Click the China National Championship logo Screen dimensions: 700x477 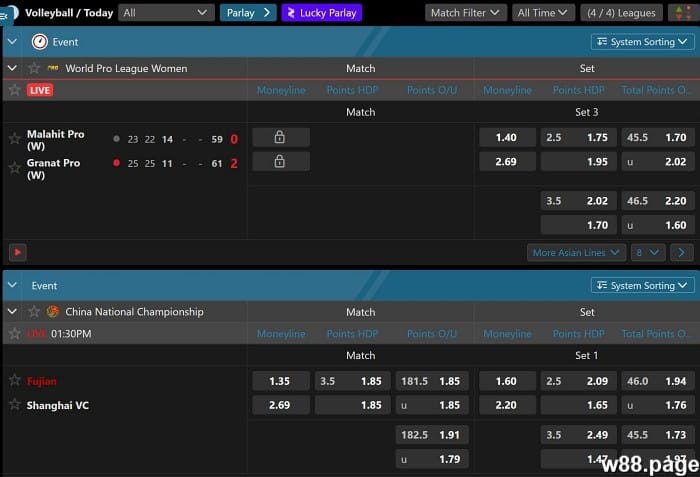coord(53,311)
